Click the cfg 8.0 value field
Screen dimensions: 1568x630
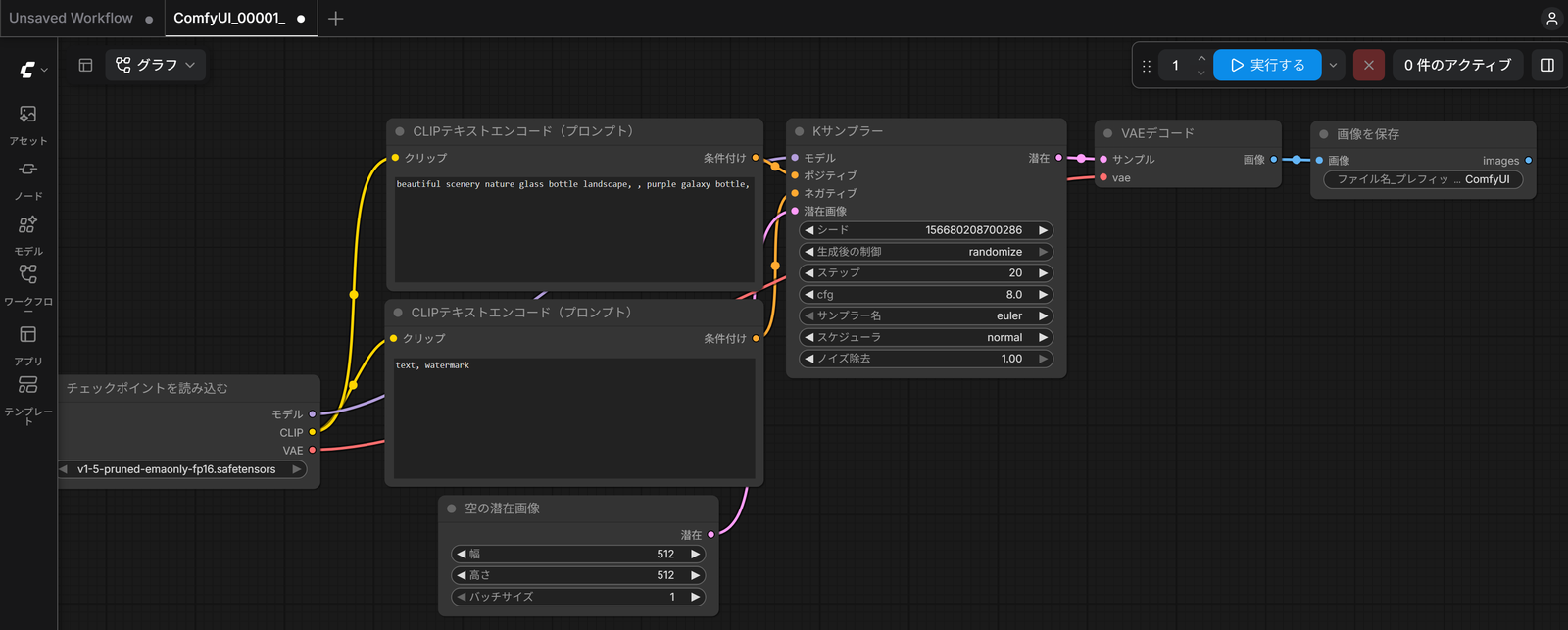point(926,295)
